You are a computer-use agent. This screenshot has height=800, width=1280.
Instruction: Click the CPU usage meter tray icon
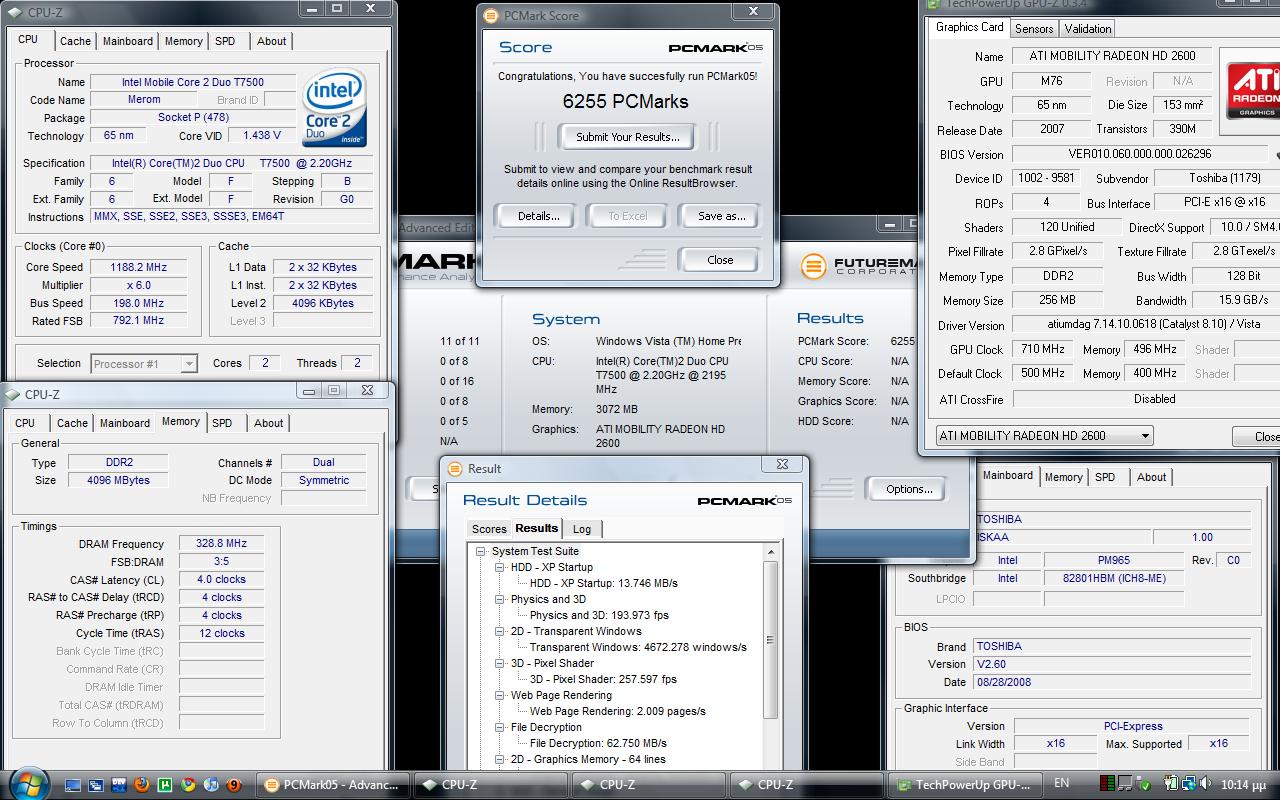[x=1107, y=783]
